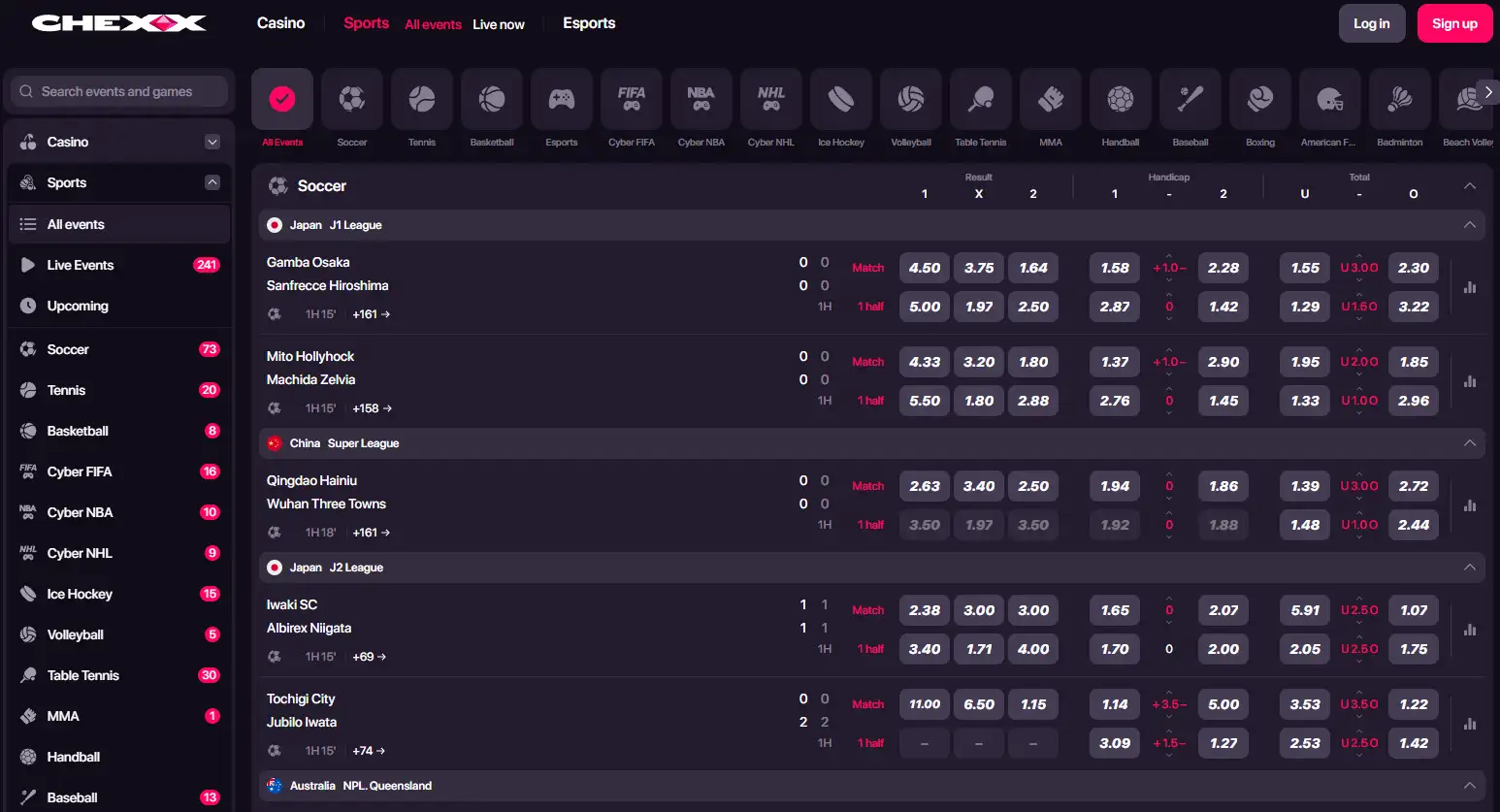Switch to Live now sub-tab
Screen dimensions: 1500x812
(499, 24)
